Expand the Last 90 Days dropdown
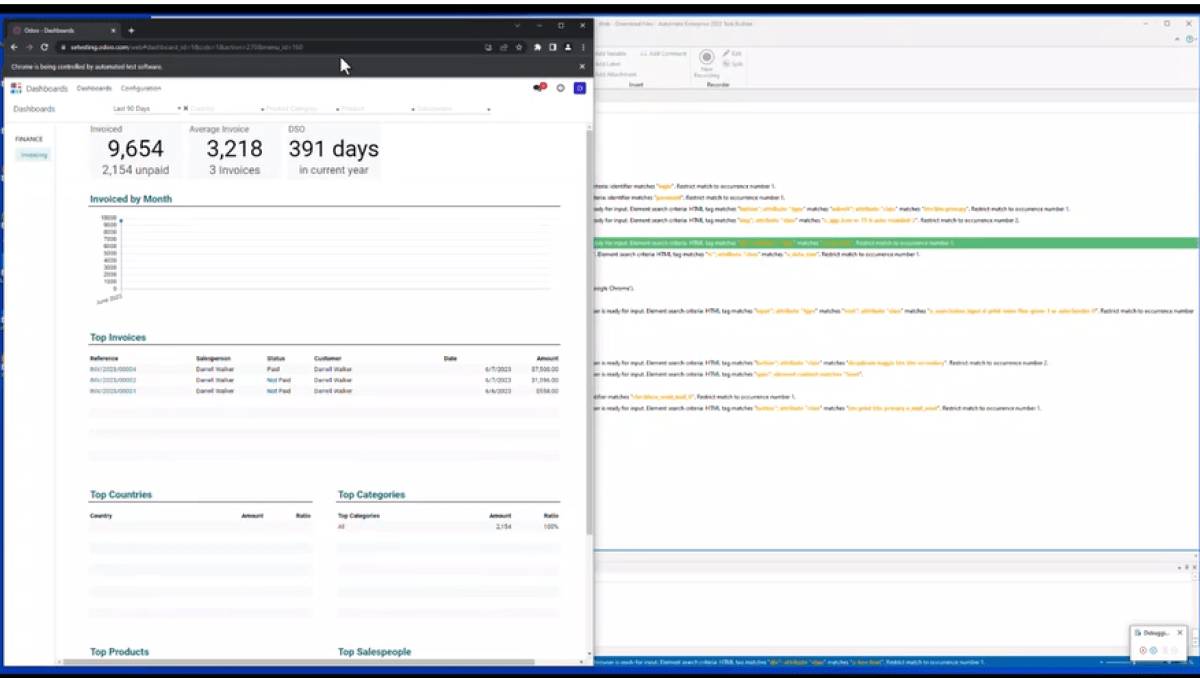The height and width of the screenshot is (678, 1200). [179, 108]
